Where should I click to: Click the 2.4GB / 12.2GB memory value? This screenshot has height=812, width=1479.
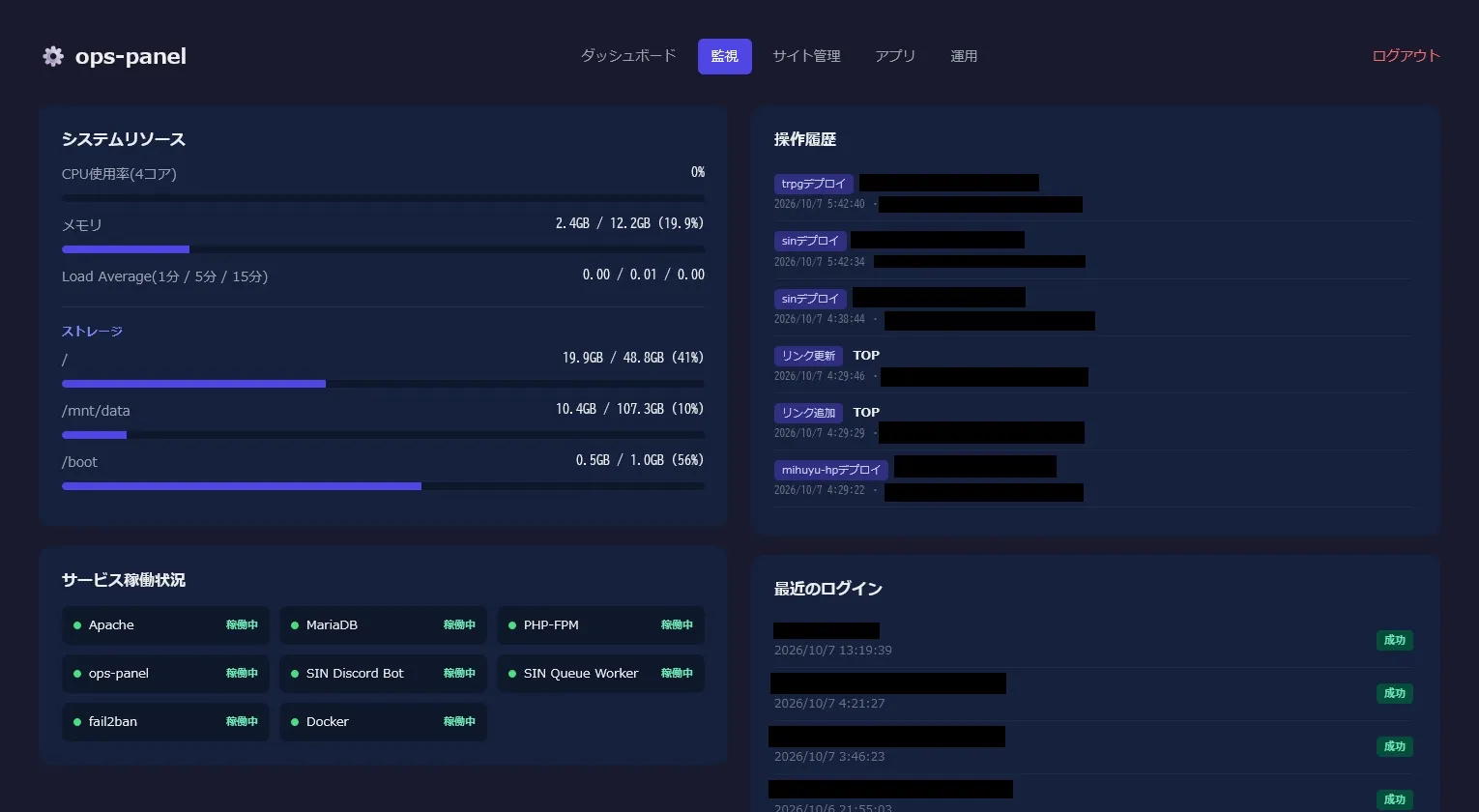[629, 223]
